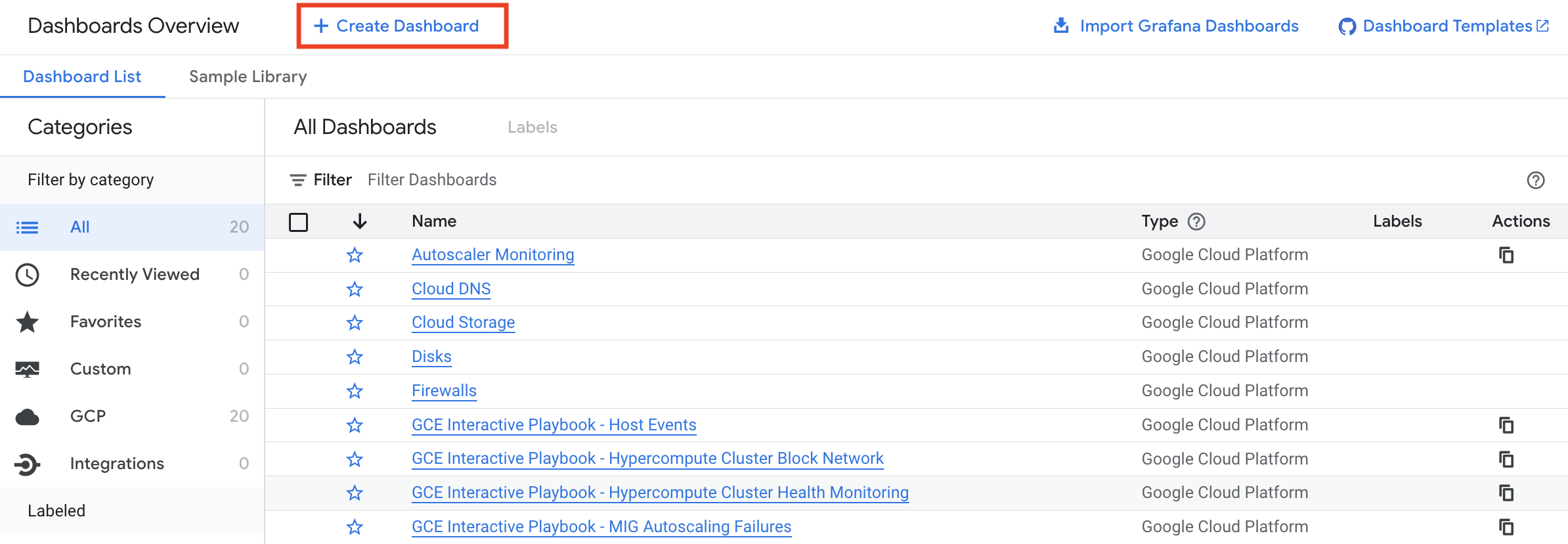Open the Labels selector next to All Dashboards
This screenshot has width=1568, height=544.
[533, 127]
